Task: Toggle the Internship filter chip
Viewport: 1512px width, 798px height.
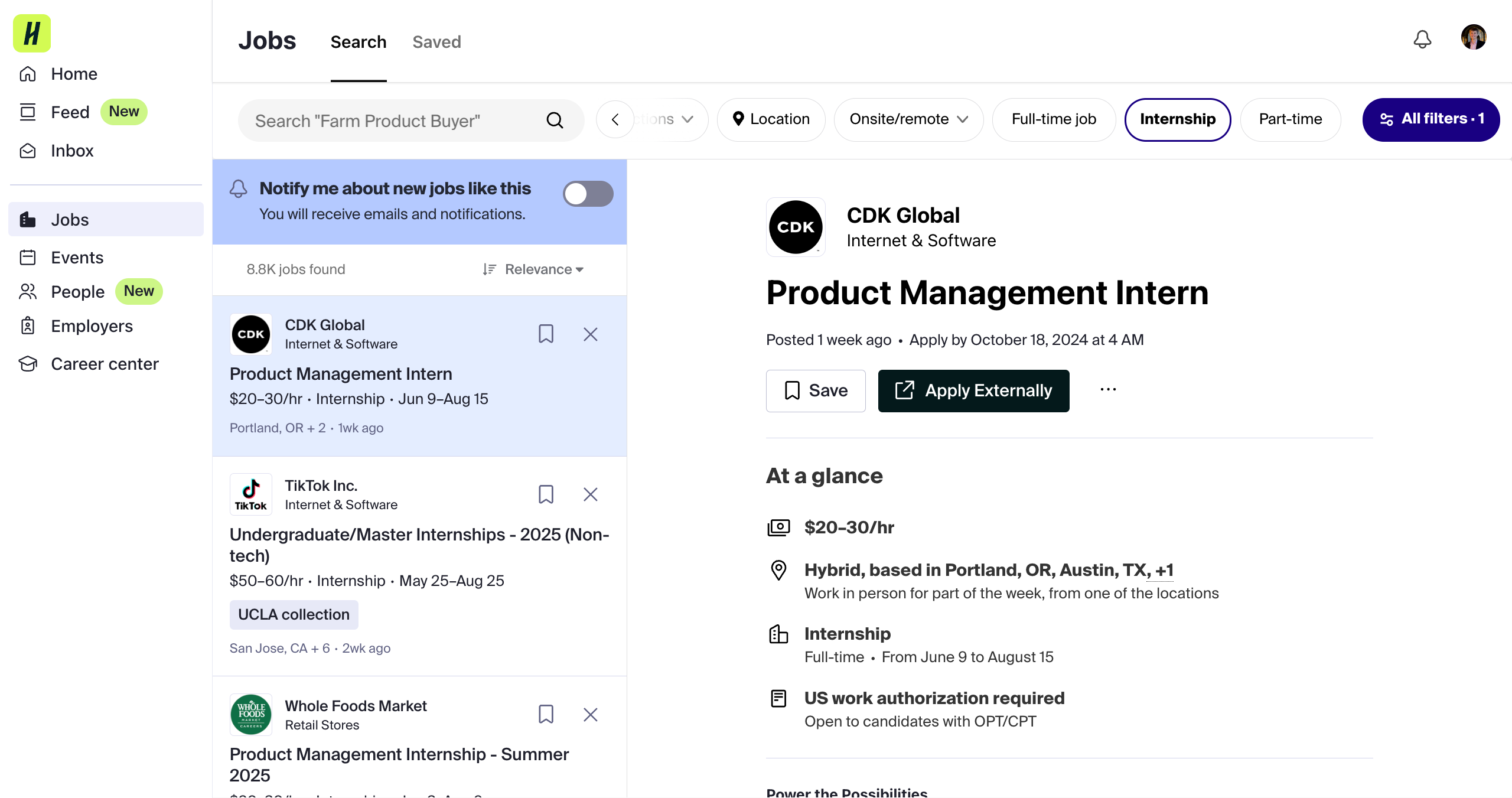Action: (1177, 119)
